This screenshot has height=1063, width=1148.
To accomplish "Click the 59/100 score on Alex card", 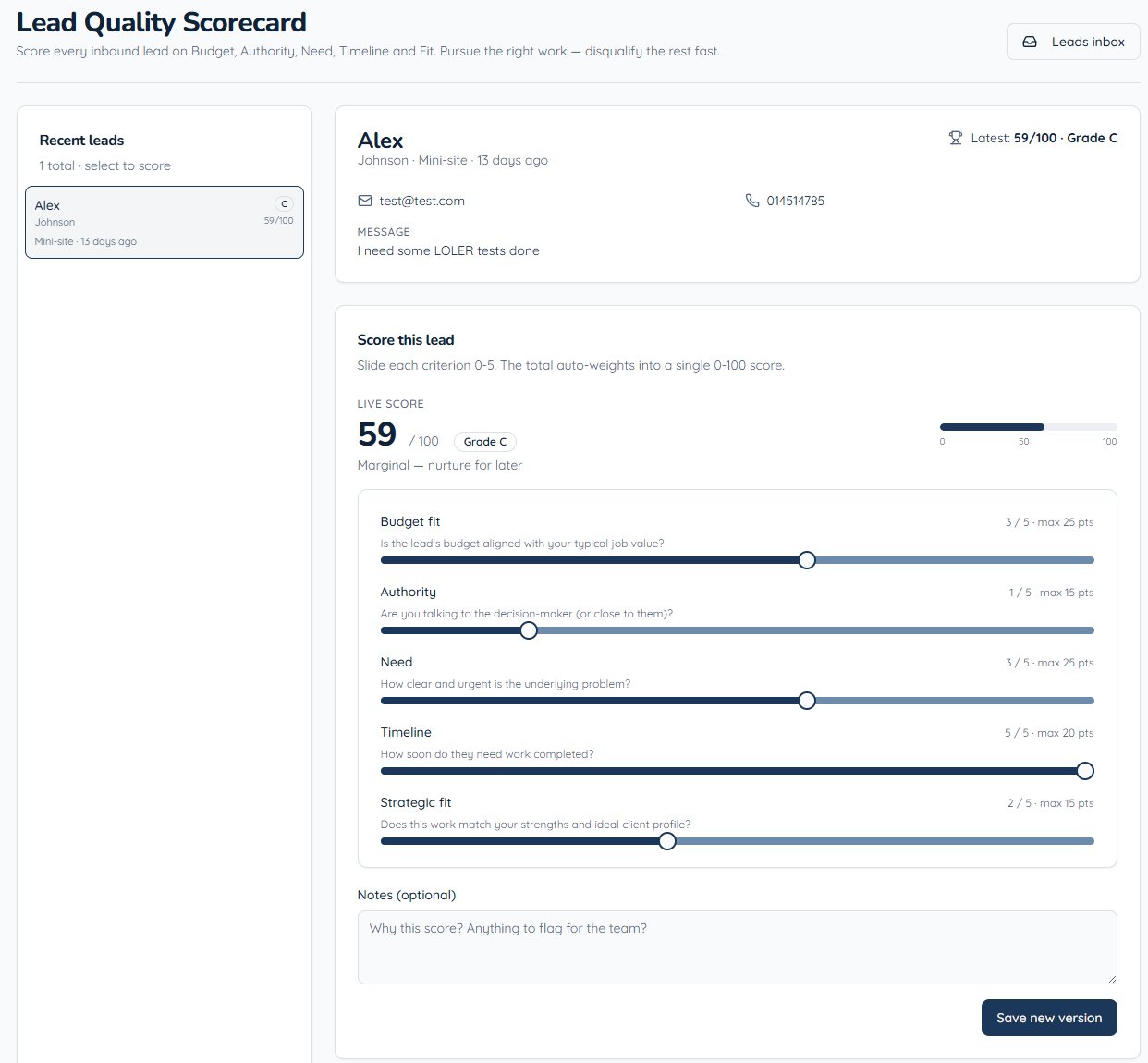I will pos(278,221).
